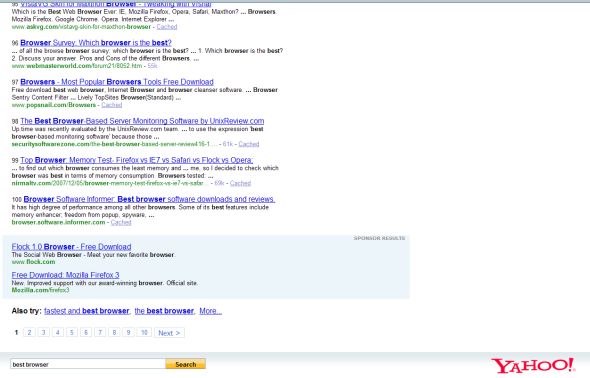Image resolution: width=590 pixels, height=378 pixels.
Task: Click the Next > pagination link
Action: 169,333
